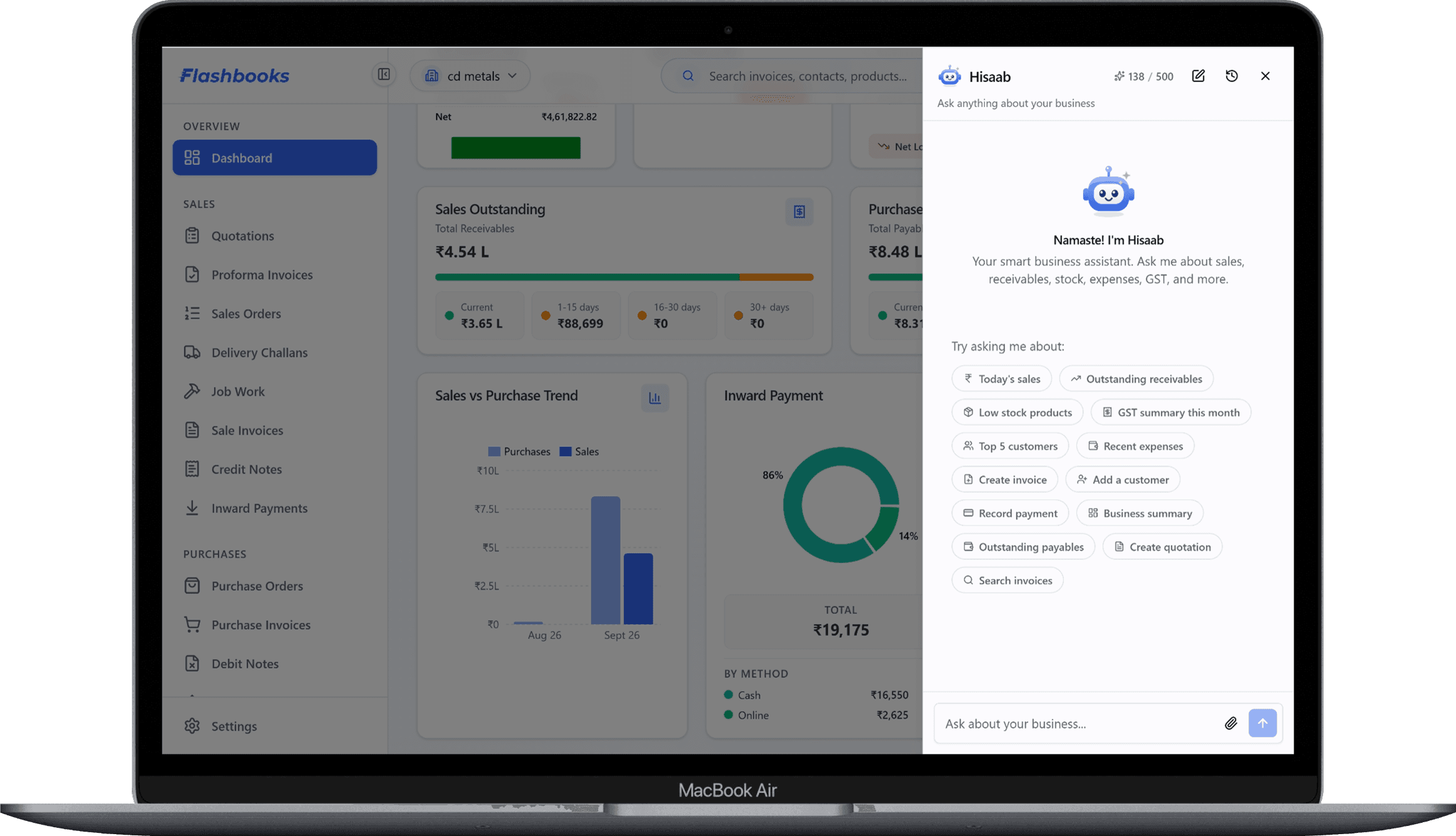Screen dimensions: 1456x836
Task: Choose the Business summary suggestion
Action: (x=1139, y=513)
